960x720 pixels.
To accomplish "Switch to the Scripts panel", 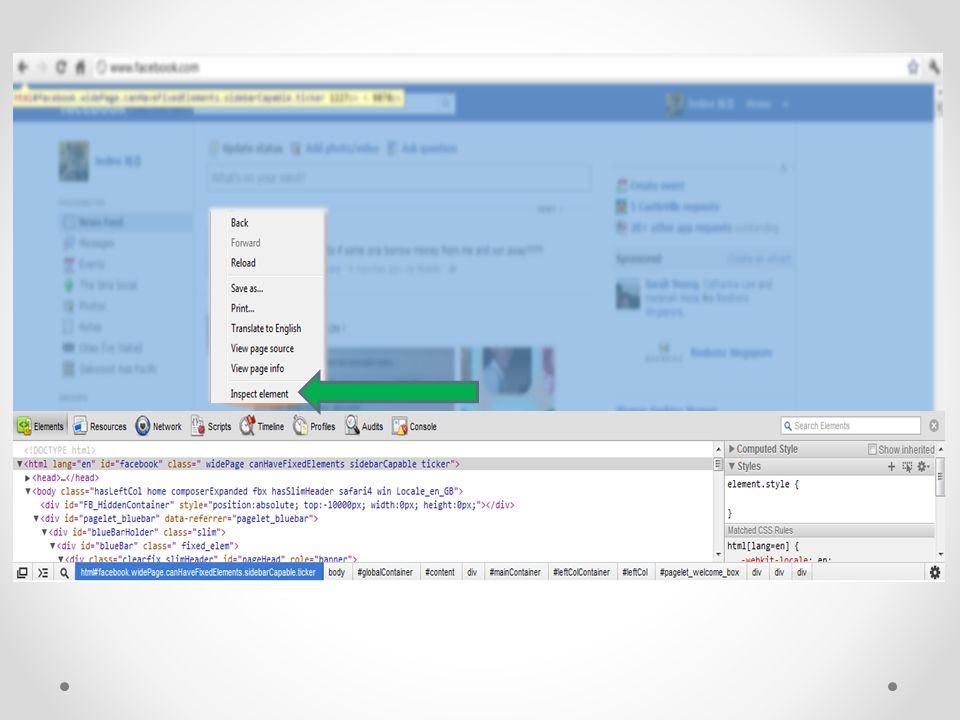I will point(211,426).
